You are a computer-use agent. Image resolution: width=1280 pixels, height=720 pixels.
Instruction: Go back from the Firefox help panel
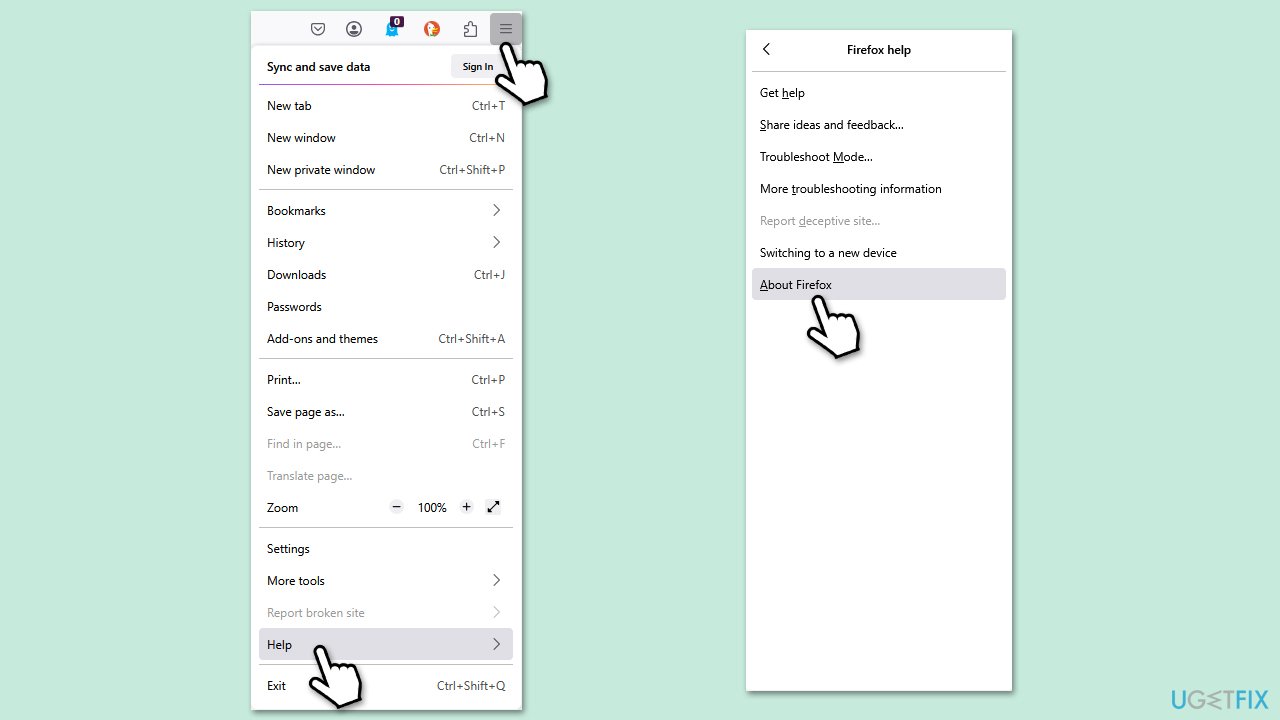[766, 49]
